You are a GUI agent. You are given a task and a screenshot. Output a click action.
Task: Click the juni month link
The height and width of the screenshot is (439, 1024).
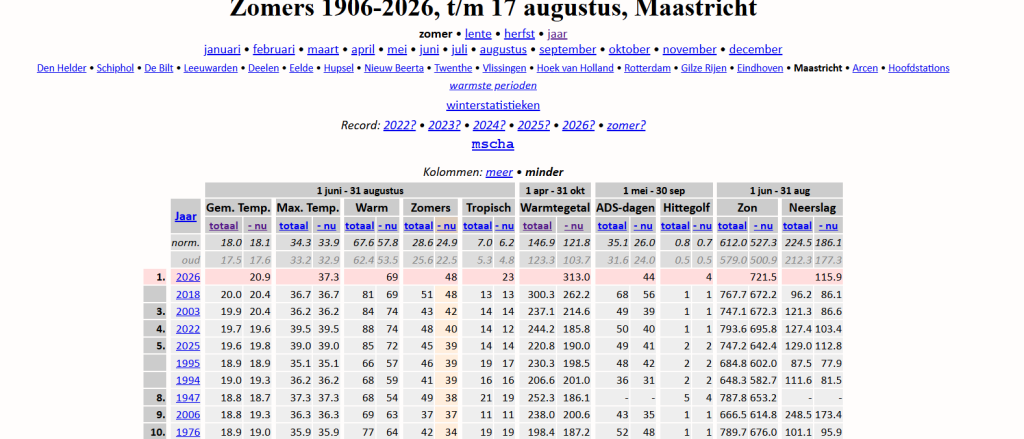point(429,50)
